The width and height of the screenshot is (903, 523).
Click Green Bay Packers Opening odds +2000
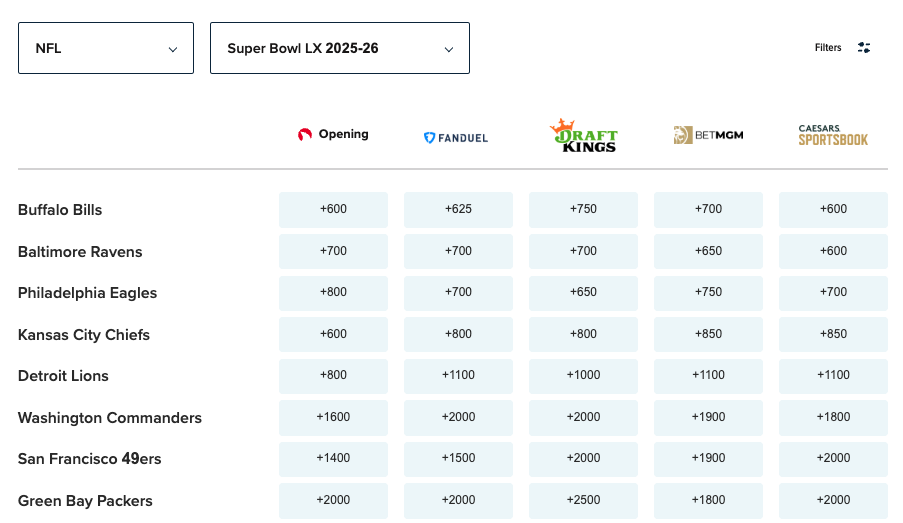333,501
